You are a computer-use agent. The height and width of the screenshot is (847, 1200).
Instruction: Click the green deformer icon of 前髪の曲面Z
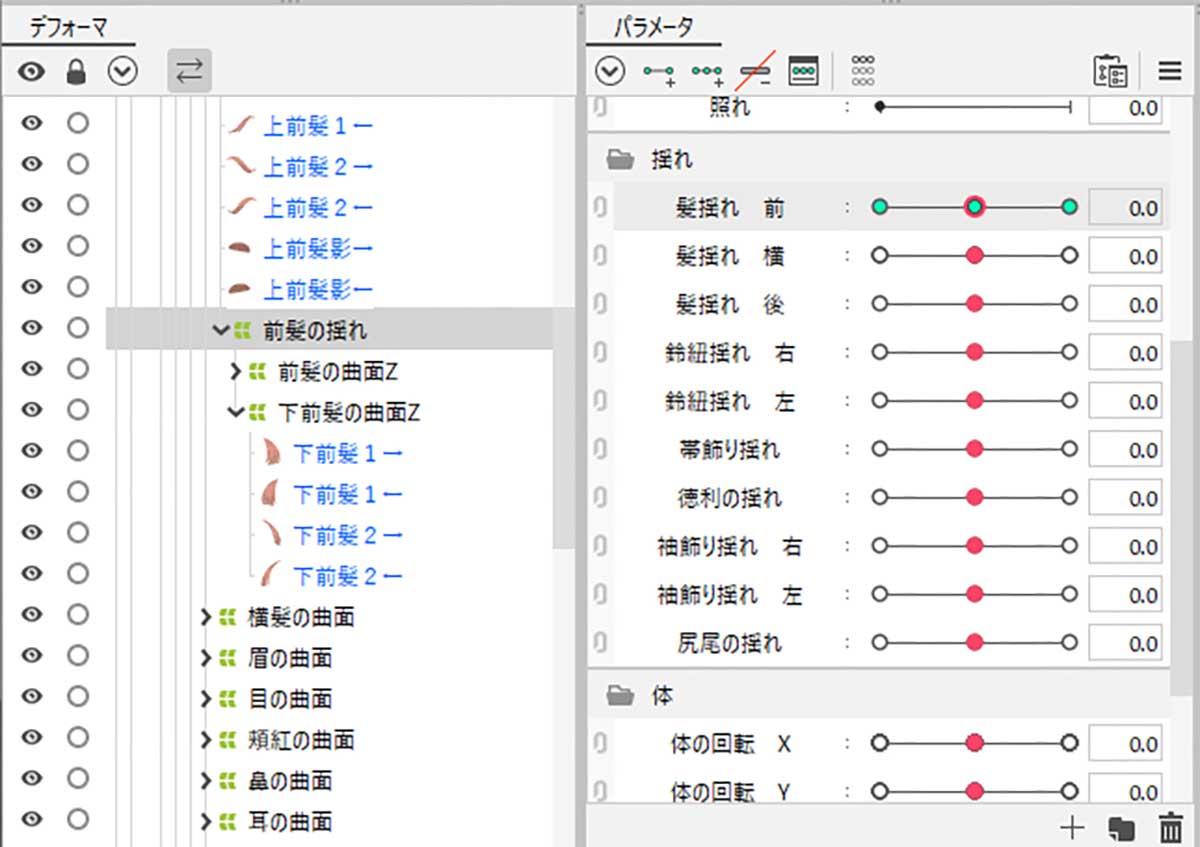[258, 371]
